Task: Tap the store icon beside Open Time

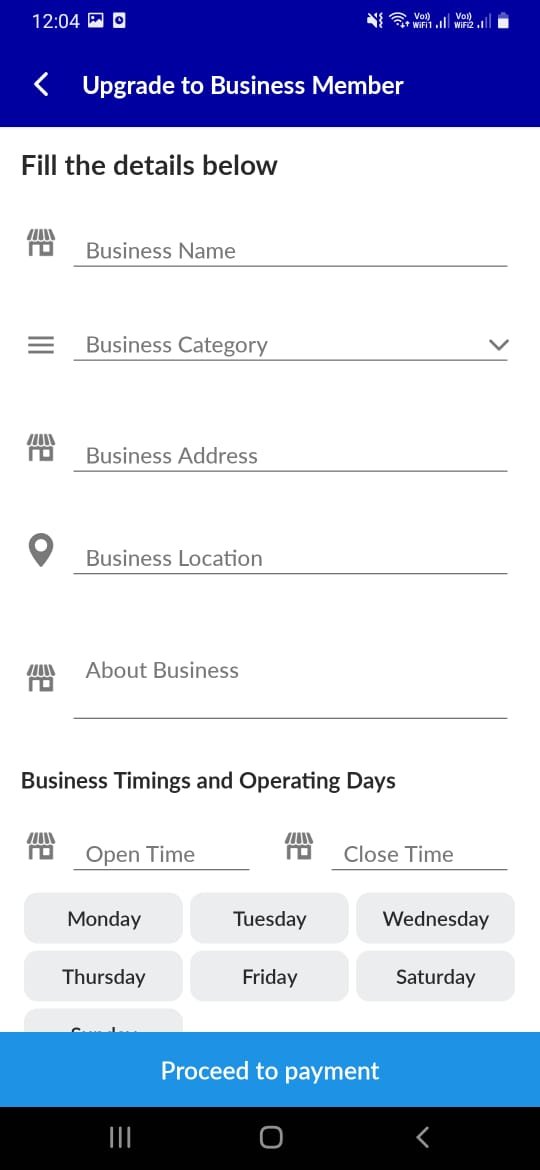Action: coord(41,846)
